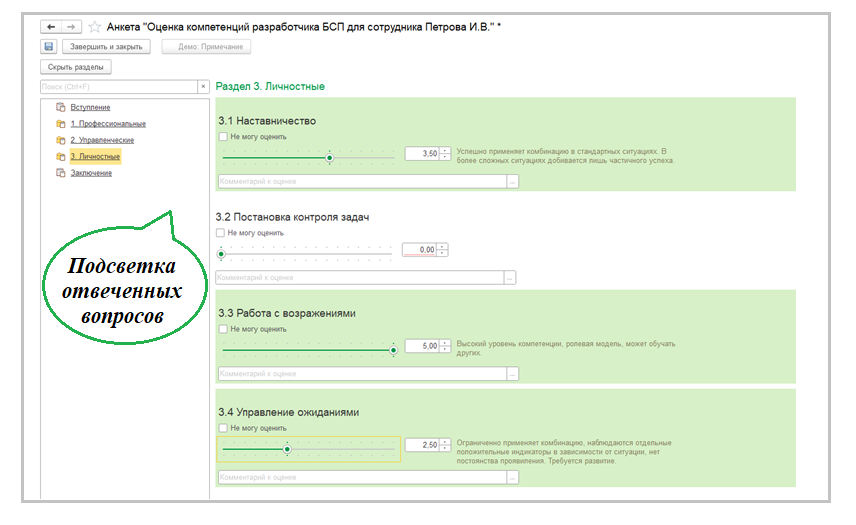
Task: Open section '1. Профессиональные' in tree
Action: coord(108,124)
